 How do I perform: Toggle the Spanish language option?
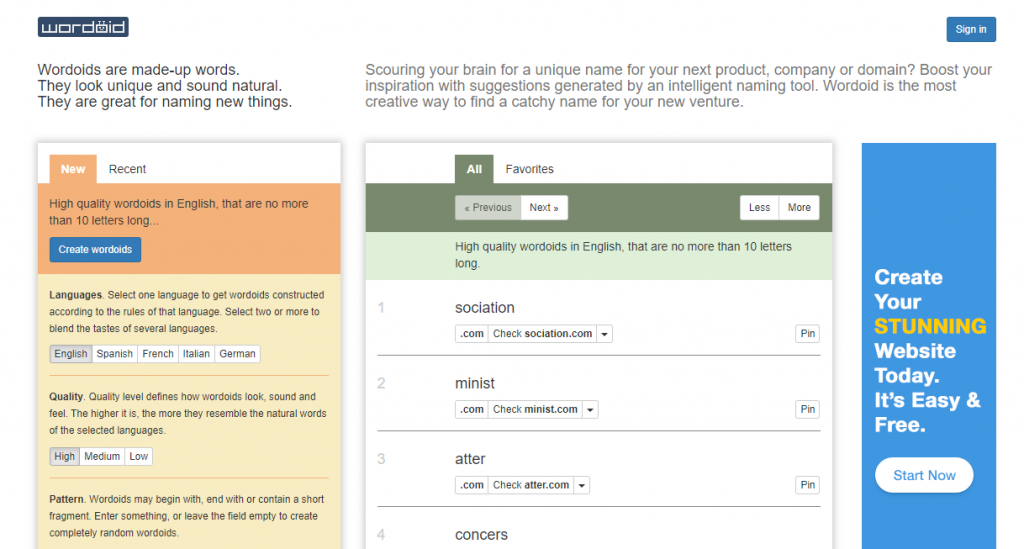coord(115,354)
